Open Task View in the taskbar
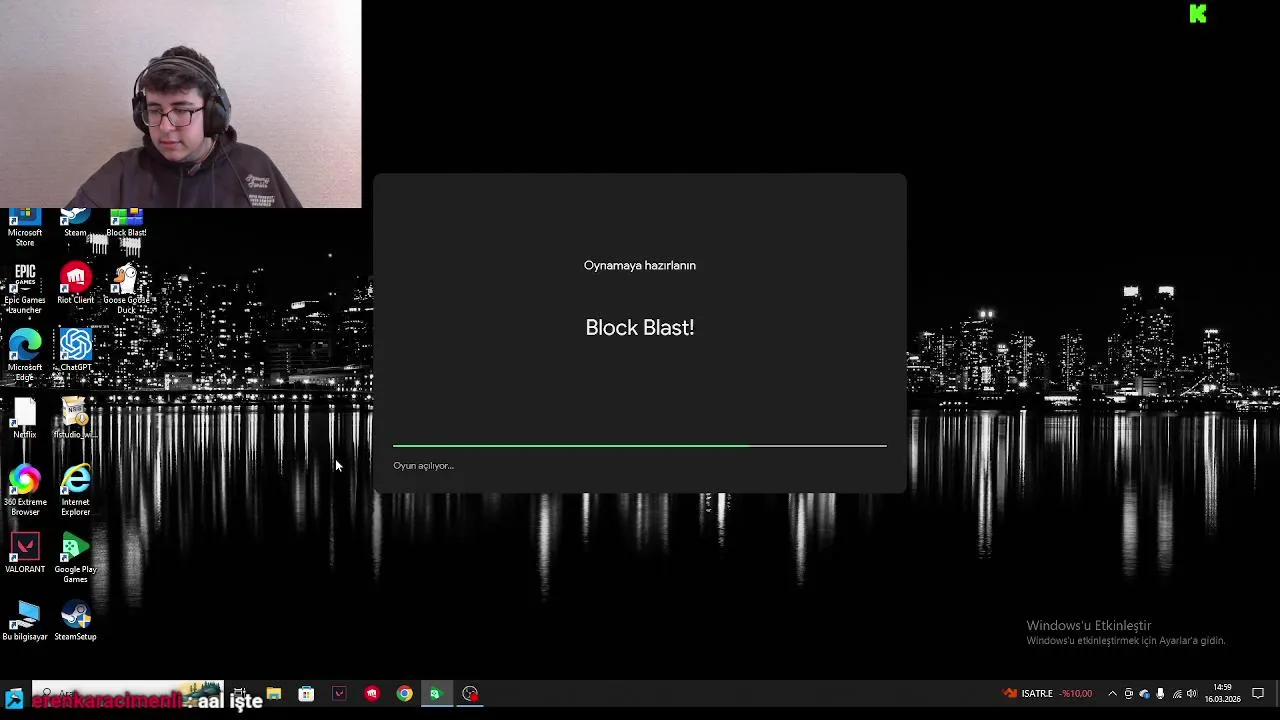The width and height of the screenshot is (1280, 720). pos(240,694)
